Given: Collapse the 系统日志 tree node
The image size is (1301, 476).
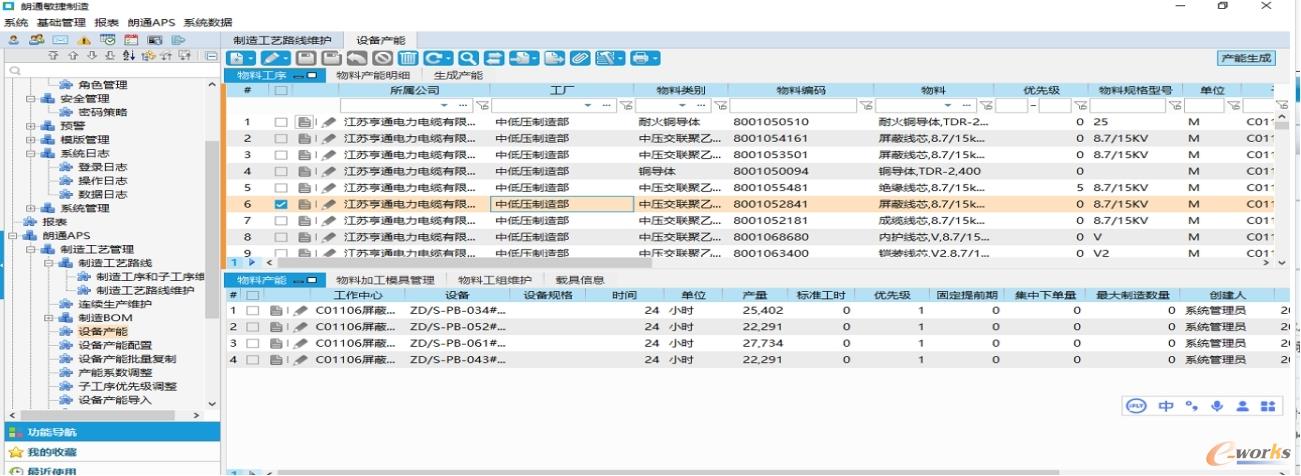Looking at the screenshot, I should [x=30, y=153].
